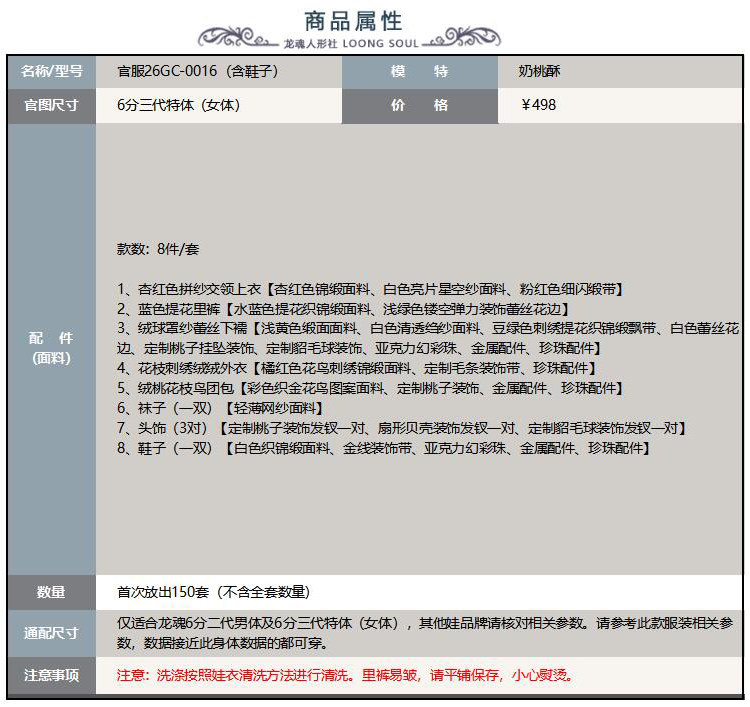750x707 pixels.
Task: Click the 配件(面料) label cell
Action: pos(52,348)
